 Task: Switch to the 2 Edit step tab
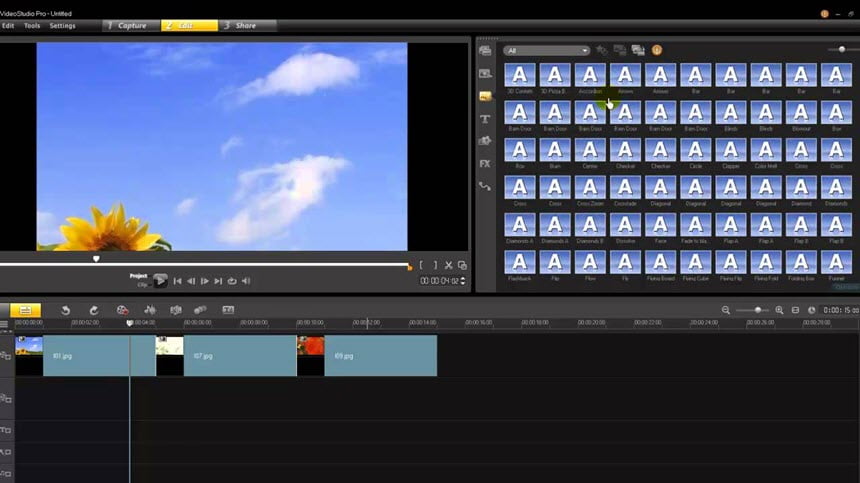pyautogui.click(x=189, y=26)
